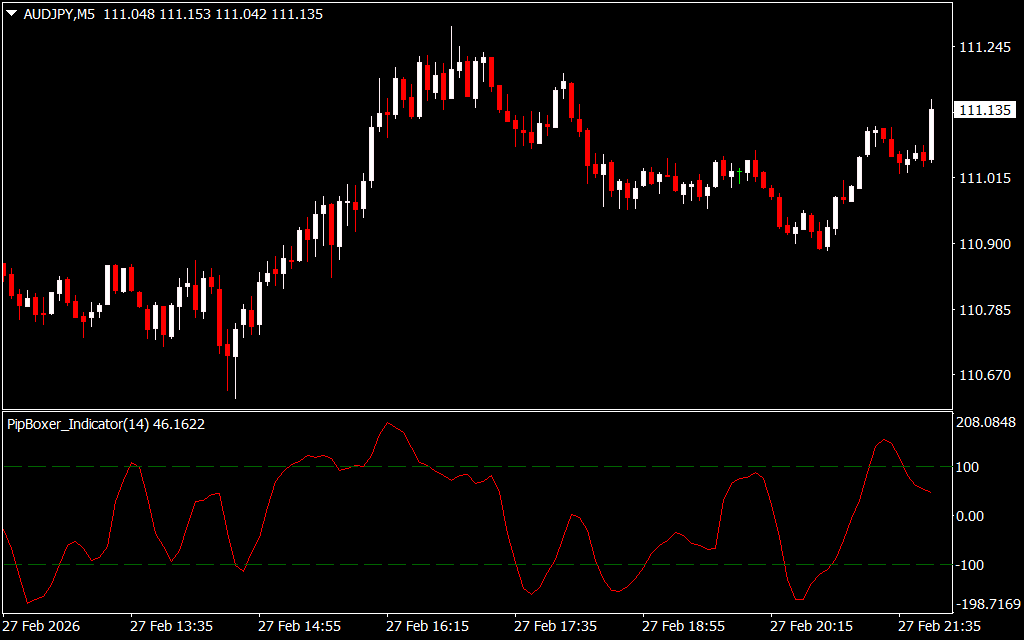
Task: Click the 100 level on indicator scale
Action: (970, 467)
